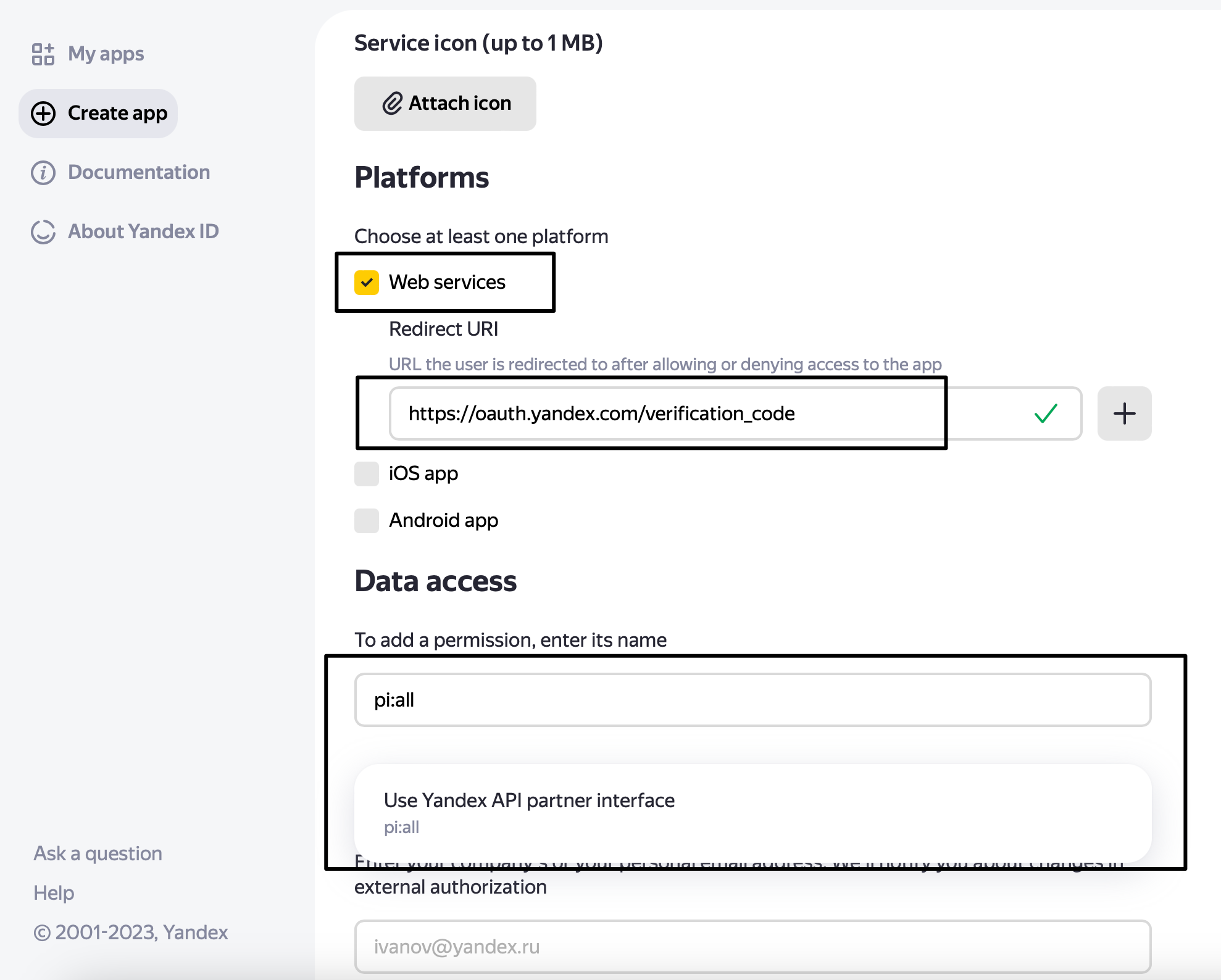Click the green checkmark in the redirect URI field
This screenshot has width=1221, height=980.
click(x=1046, y=413)
